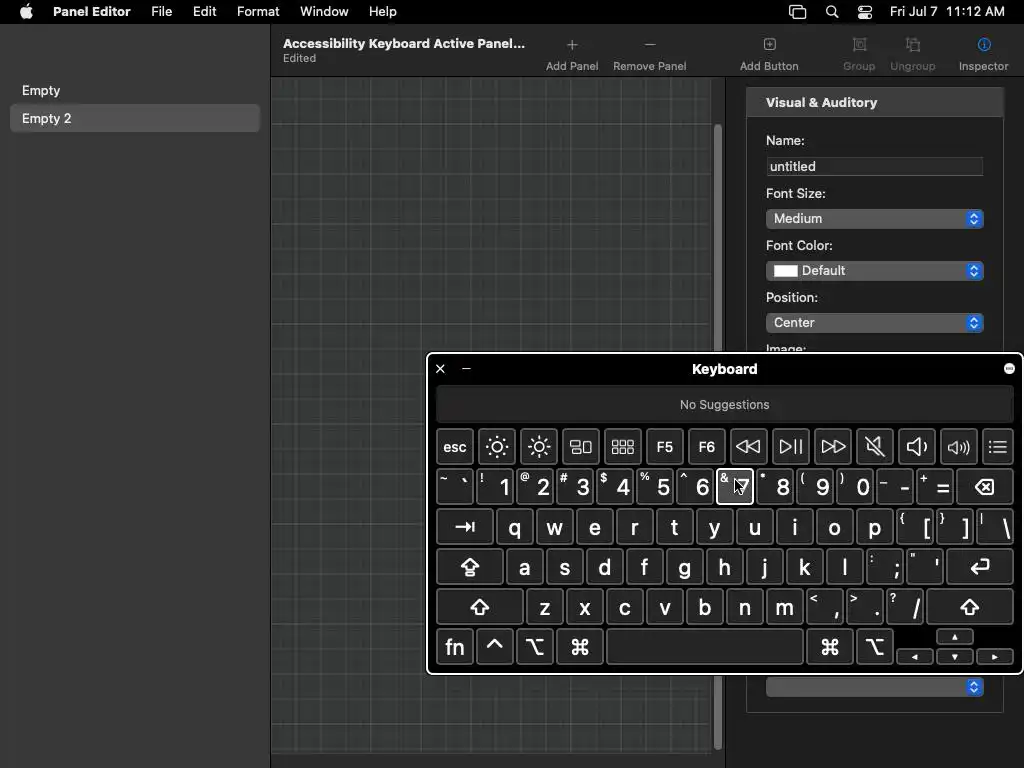
Task: Click the Name field containing untitled
Action: (874, 167)
